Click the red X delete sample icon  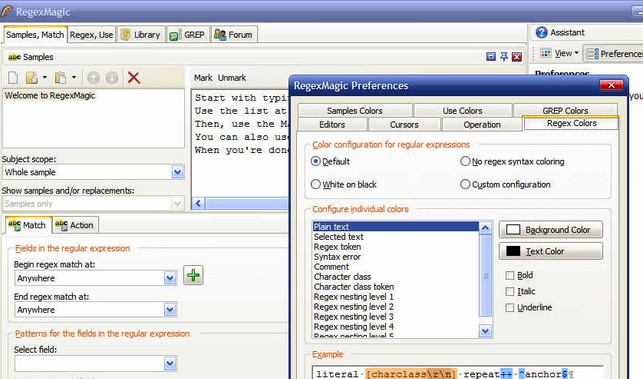134,78
